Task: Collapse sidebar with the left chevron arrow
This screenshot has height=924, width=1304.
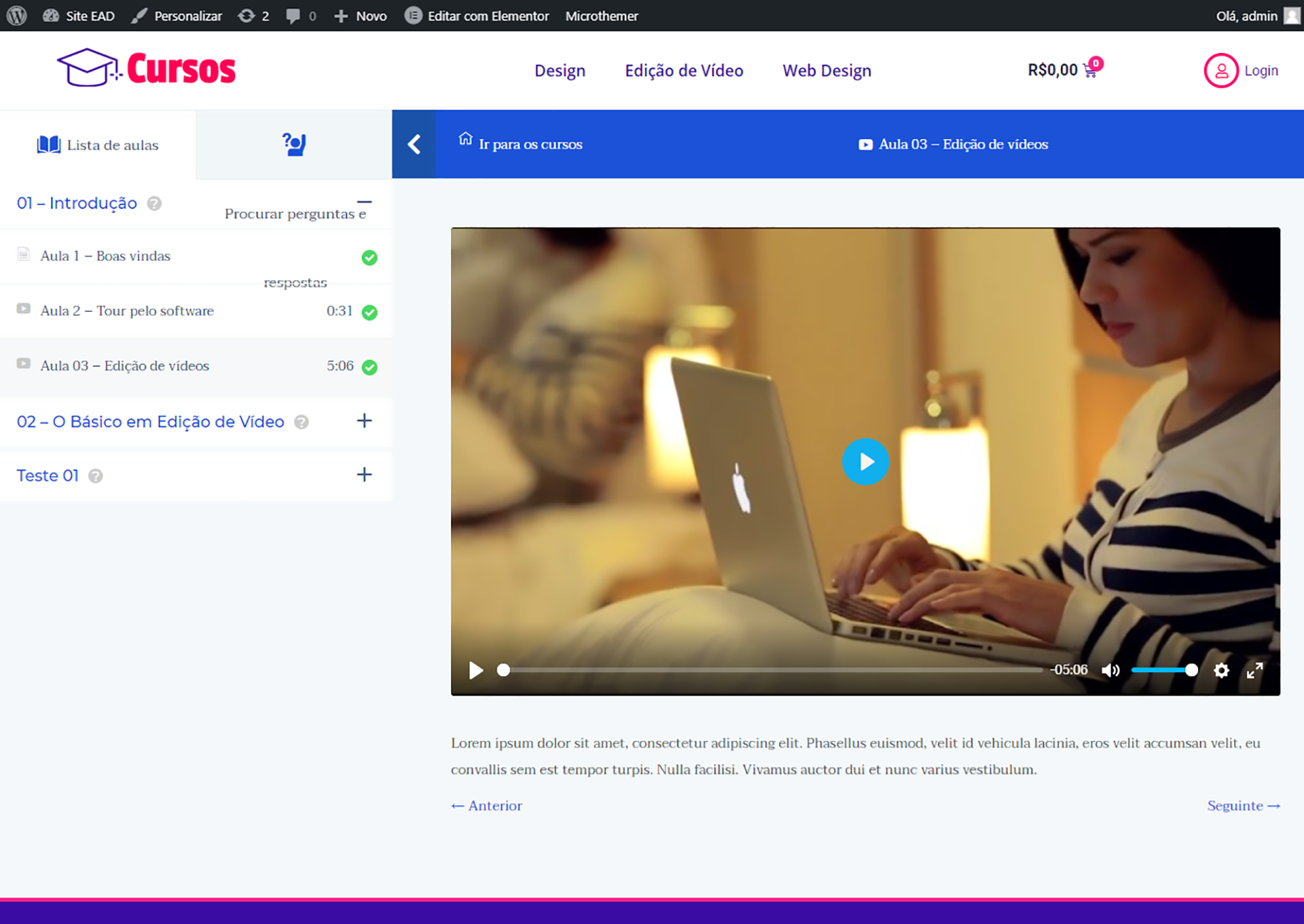Action: click(414, 144)
